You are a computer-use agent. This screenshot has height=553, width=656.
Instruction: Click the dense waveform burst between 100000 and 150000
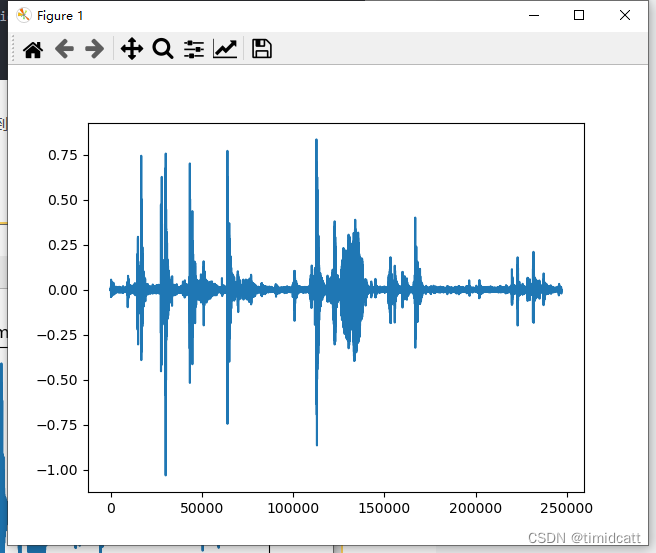coord(354,290)
